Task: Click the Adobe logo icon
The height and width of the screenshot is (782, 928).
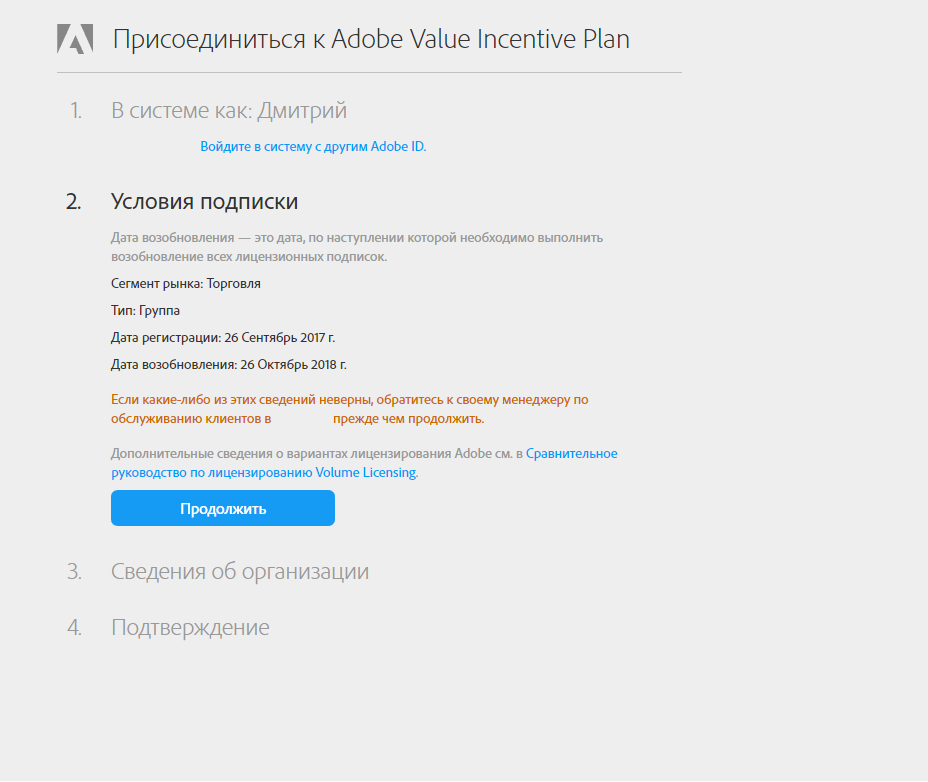Action: click(75, 39)
